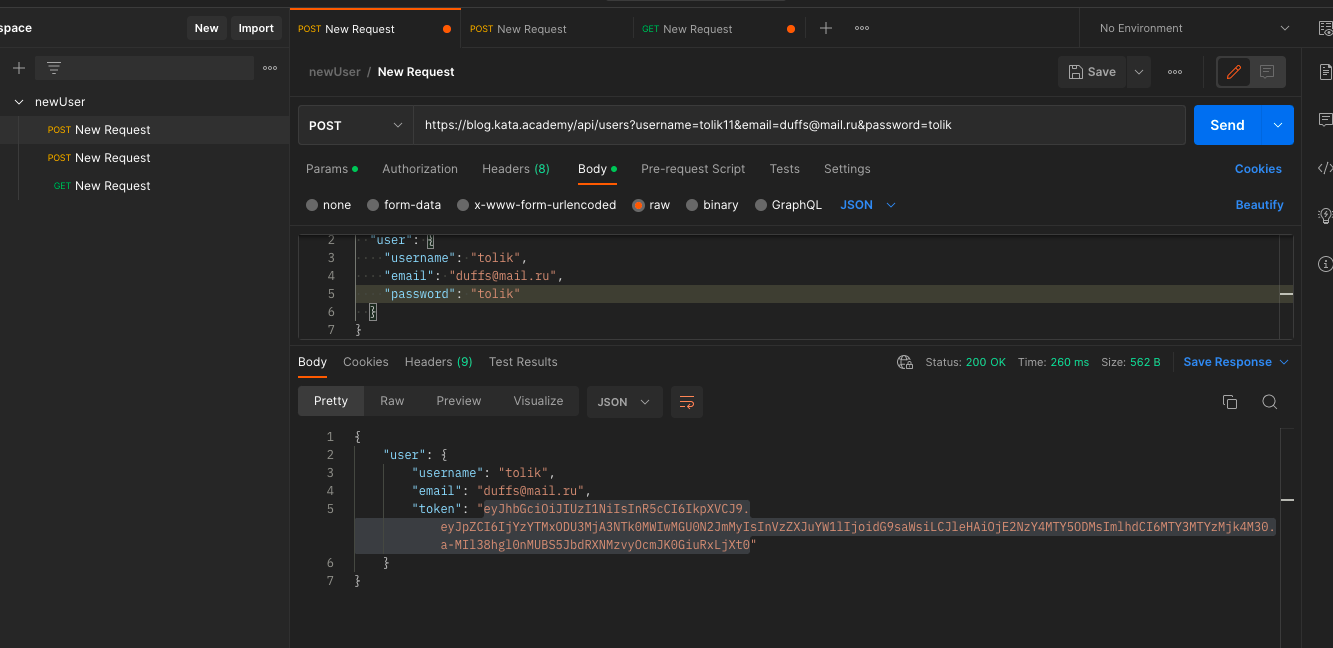Open the collection filter icon
This screenshot has width=1333, height=648.
53,67
